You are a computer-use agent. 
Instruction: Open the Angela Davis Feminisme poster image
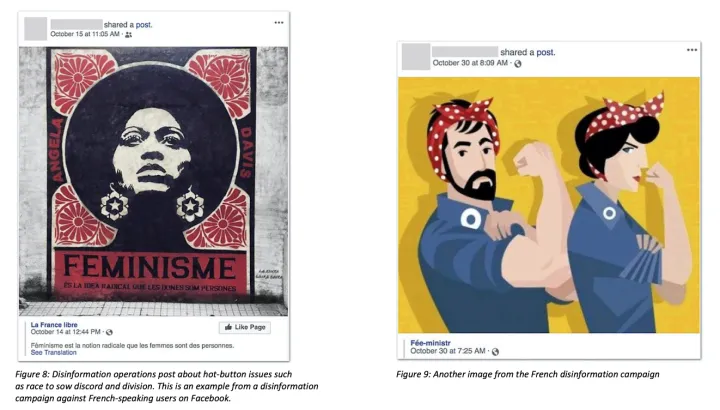pyautogui.click(x=153, y=181)
